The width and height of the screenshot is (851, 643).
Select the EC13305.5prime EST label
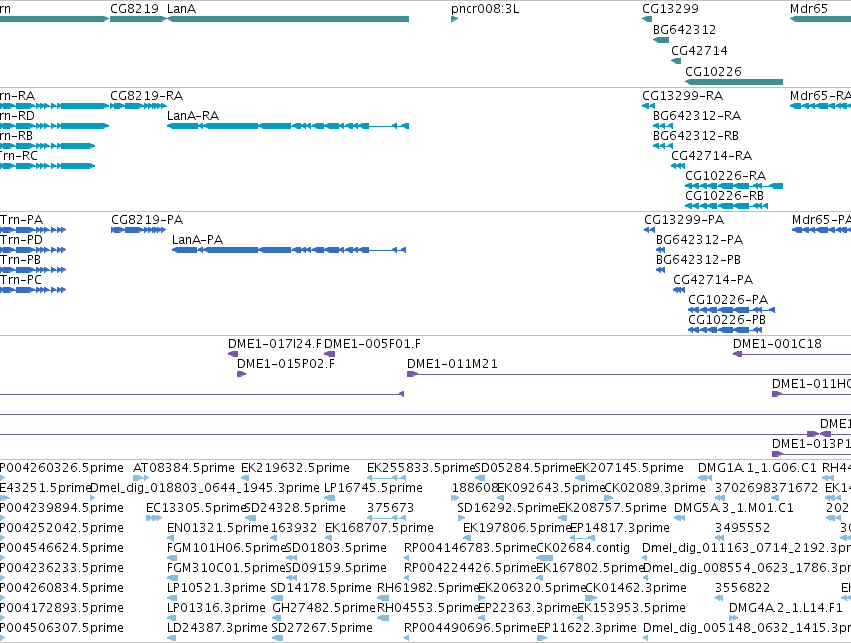point(196,508)
